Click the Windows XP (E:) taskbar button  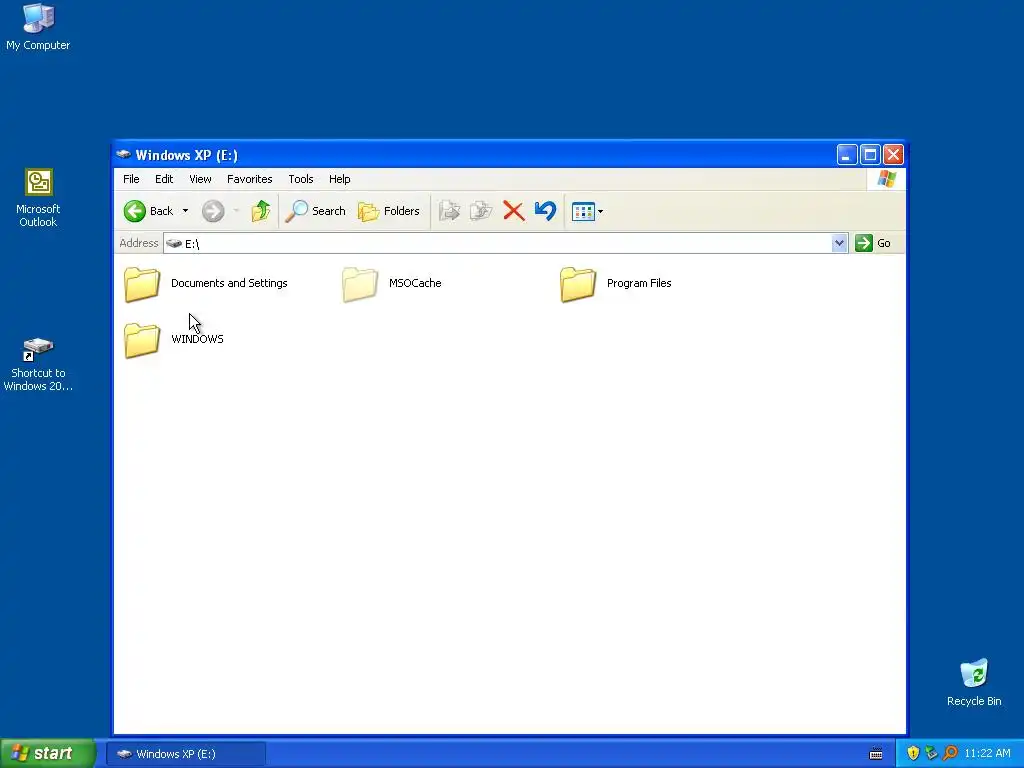[186, 754]
